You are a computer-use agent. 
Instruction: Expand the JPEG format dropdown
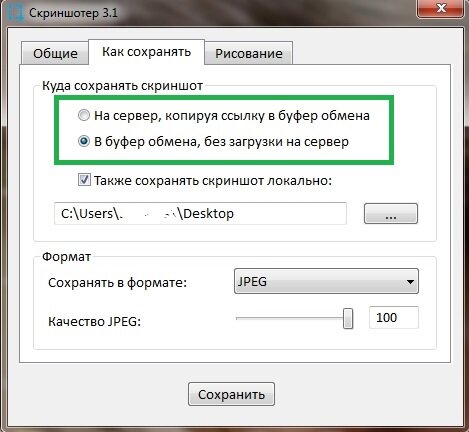[326, 281]
